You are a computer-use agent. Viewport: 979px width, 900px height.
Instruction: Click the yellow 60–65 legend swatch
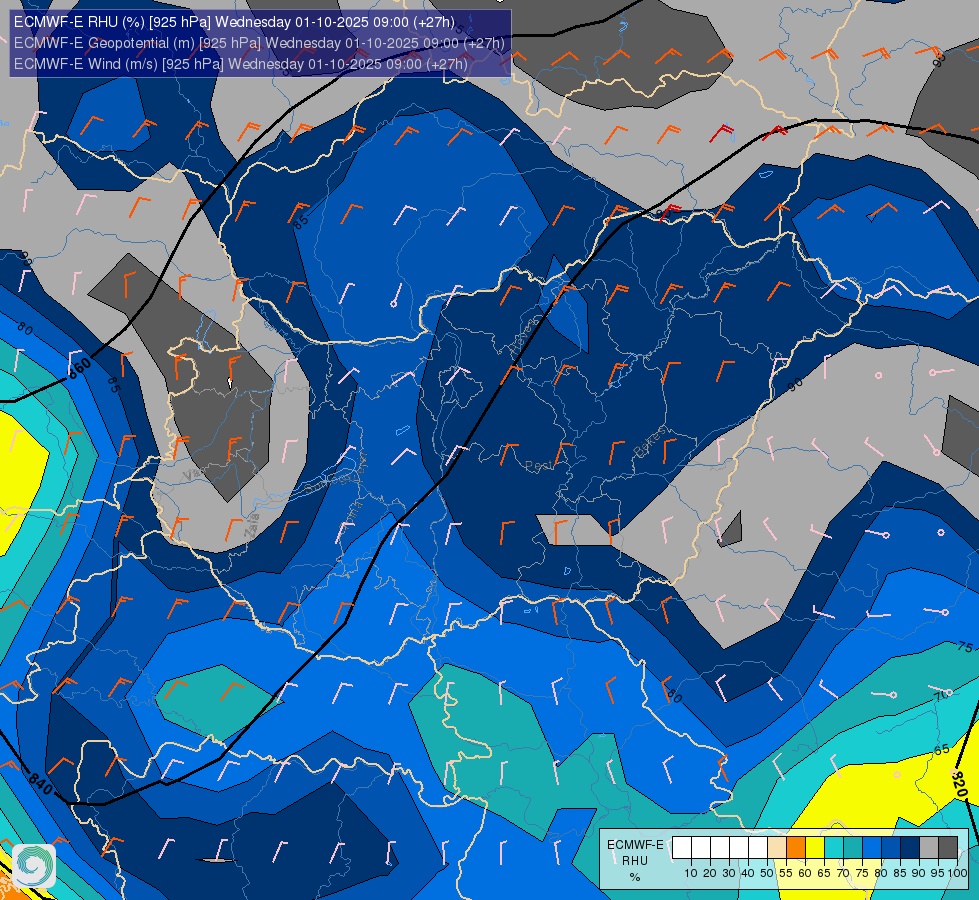[815, 847]
